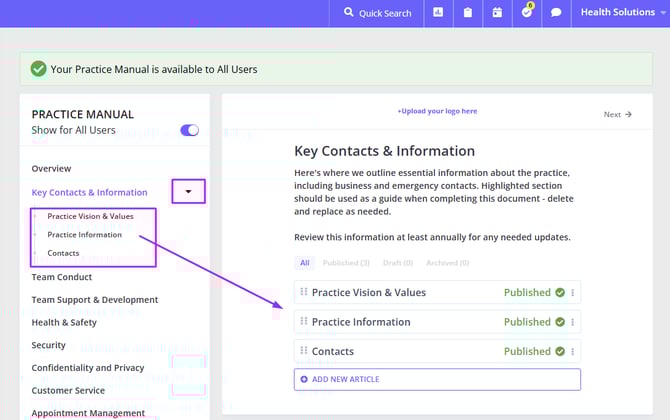Viewport: 670px width, 420px height.
Task: Click Add New Article button
Action: click(x=437, y=379)
